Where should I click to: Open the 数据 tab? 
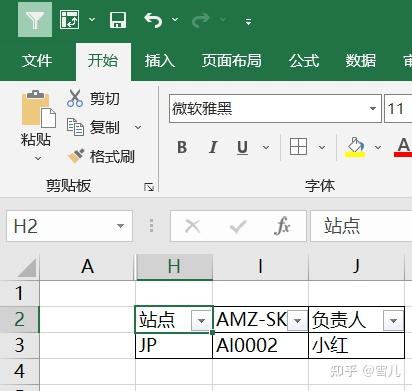(360, 61)
